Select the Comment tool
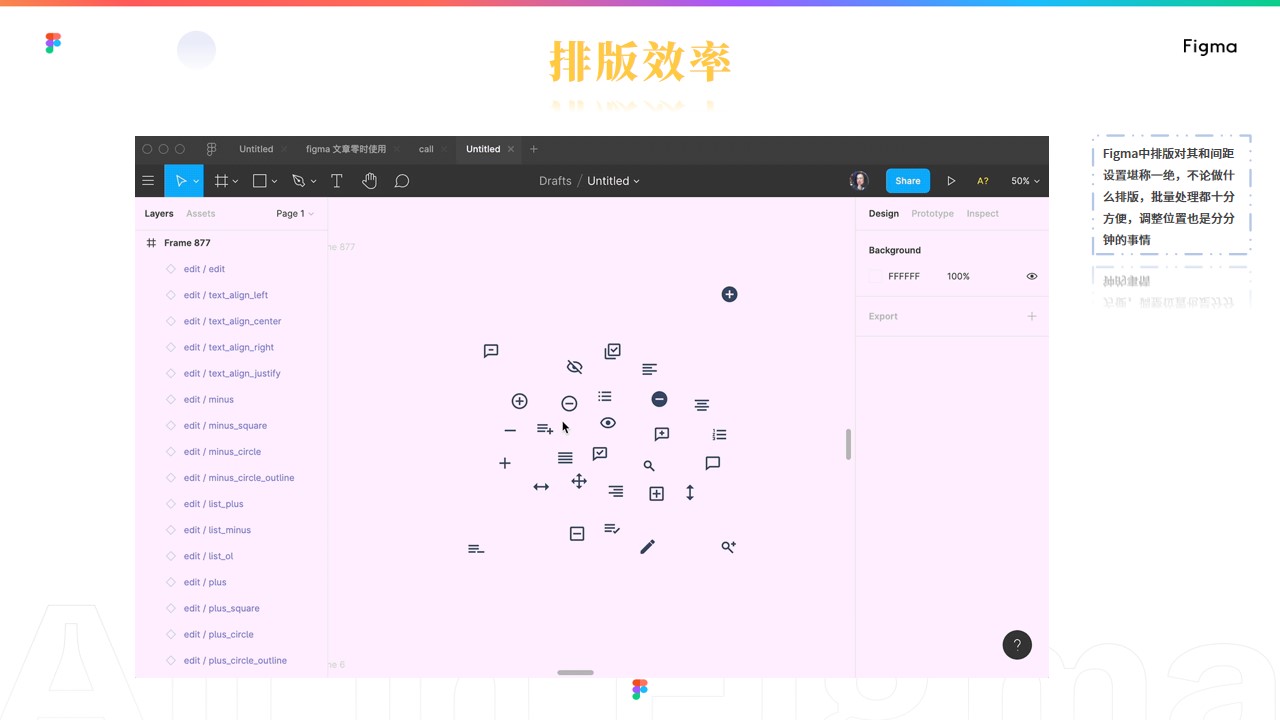This screenshot has height=720, width=1280. (402, 181)
